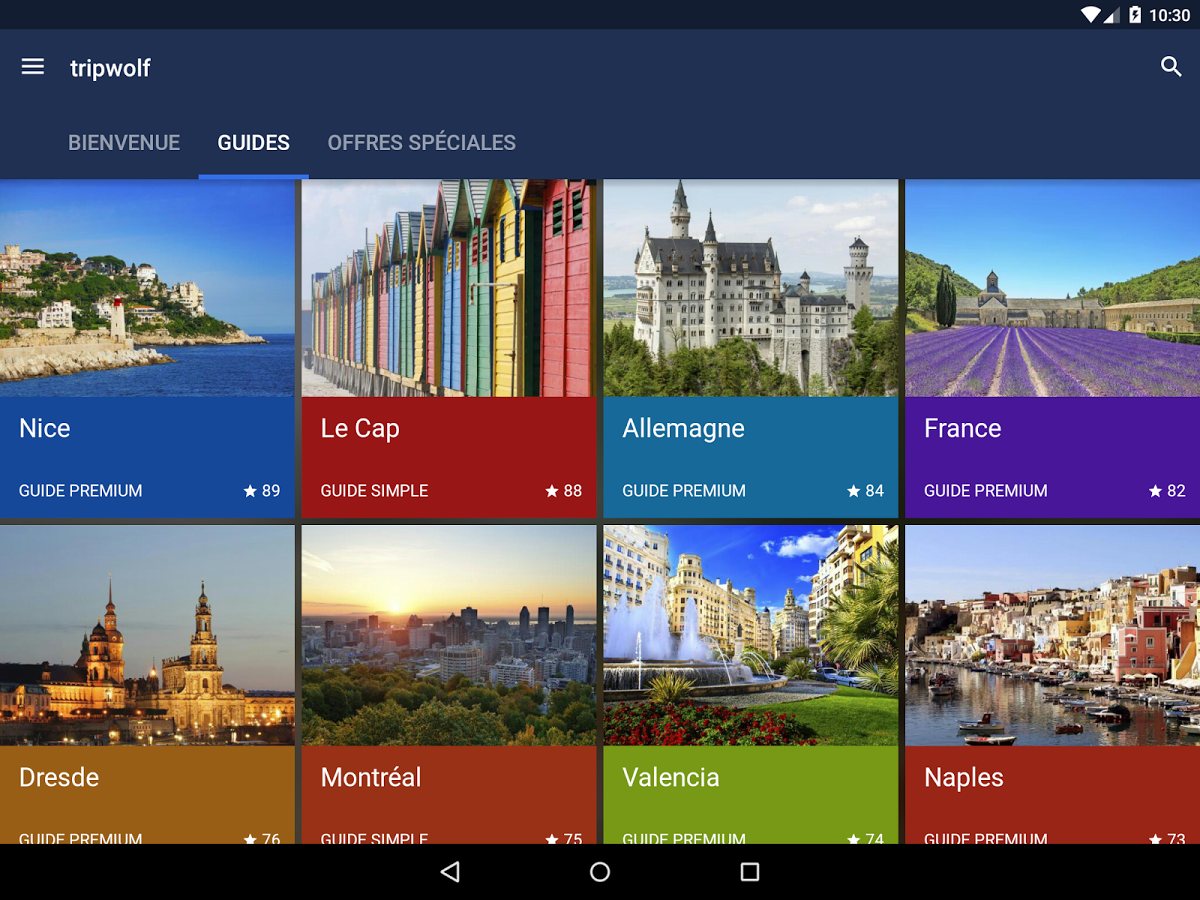Open the Nice lighthouse coast photo

point(147,289)
